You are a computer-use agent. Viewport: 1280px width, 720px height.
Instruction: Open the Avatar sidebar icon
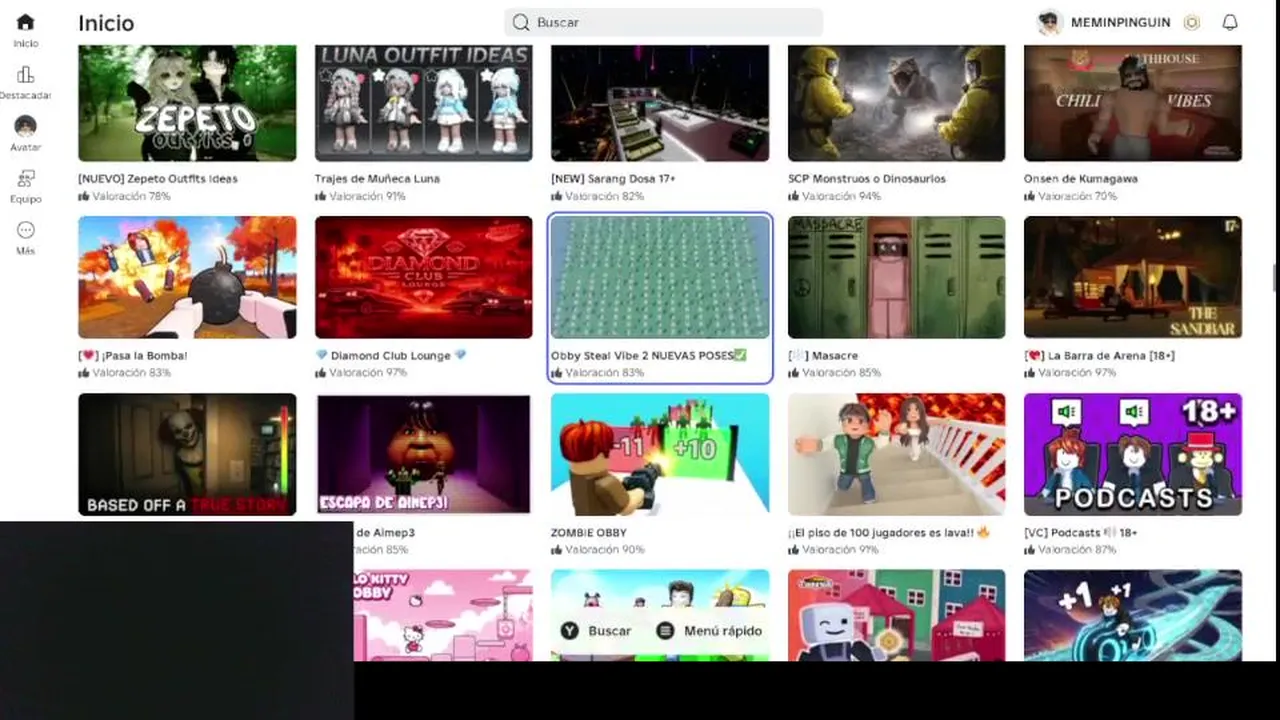[x=25, y=126]
